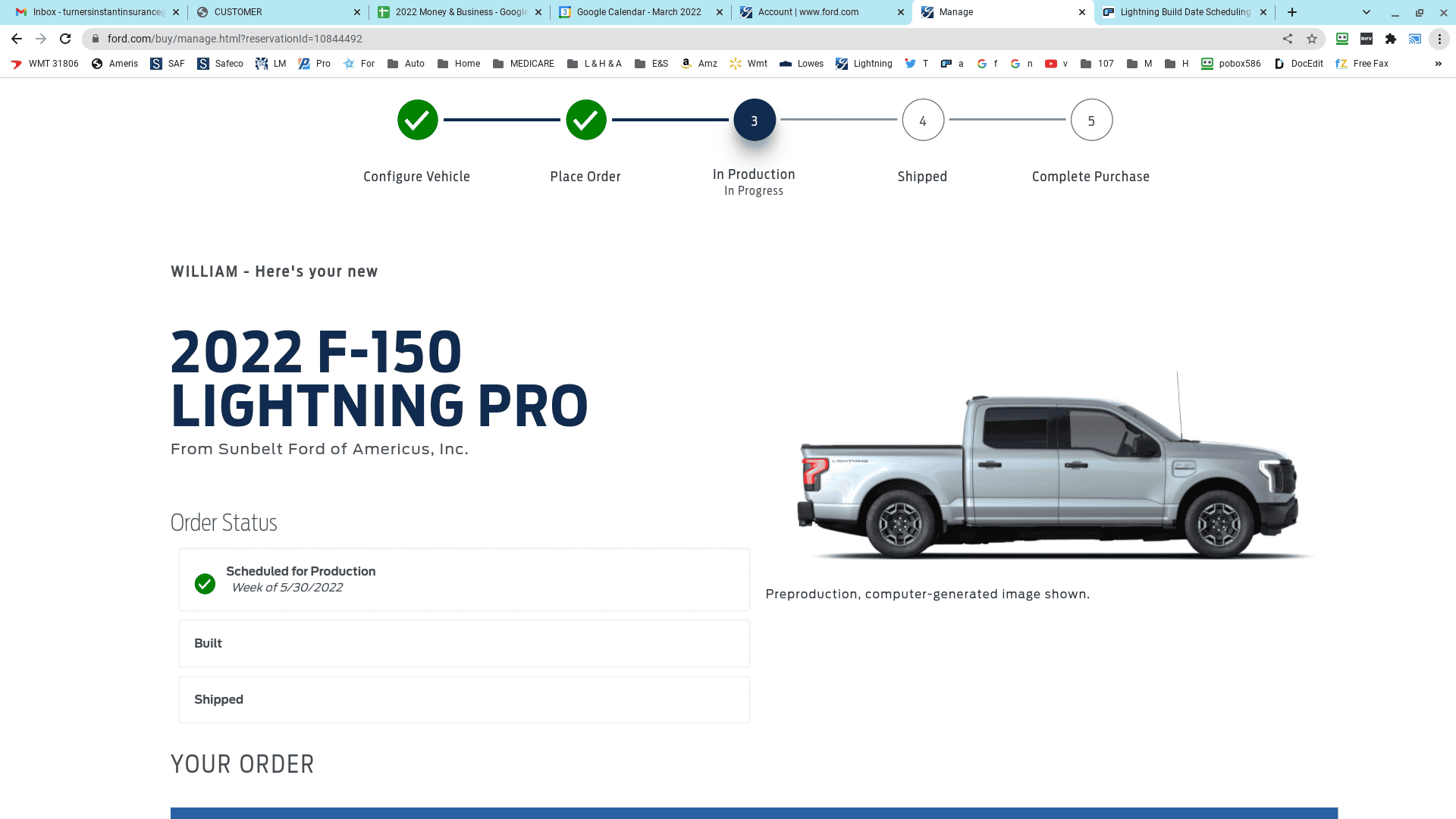The width and height of the screenshot is (1456, 819).
Task: Switch to the Google Calendar tab
Action: 639,12
